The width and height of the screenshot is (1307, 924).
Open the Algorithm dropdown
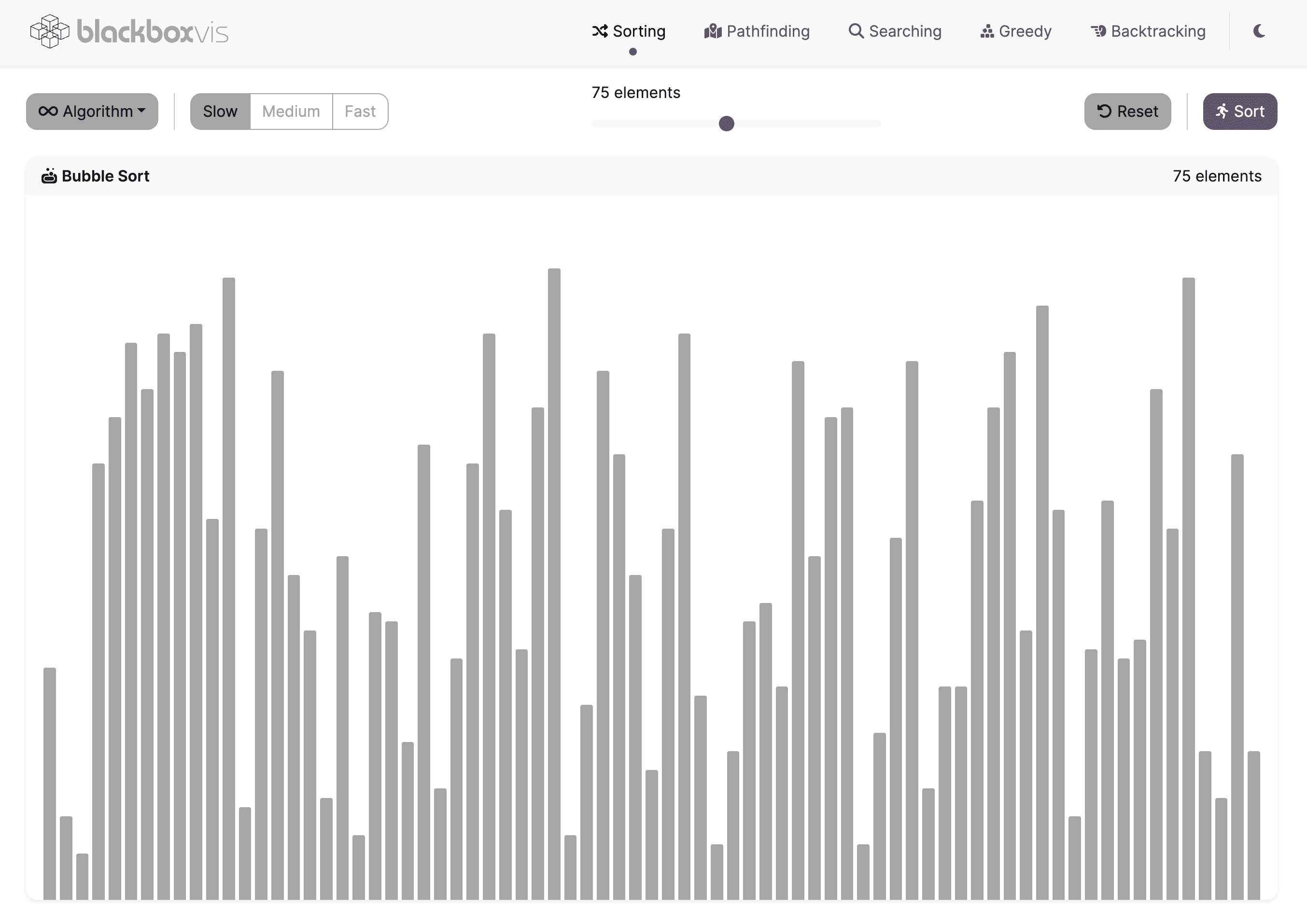tap(92, 111)
